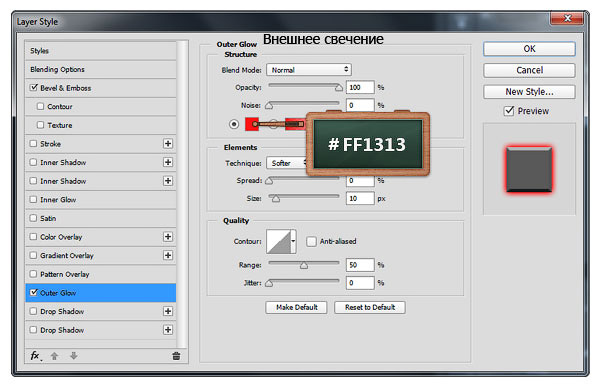Click the plus icon beside Gradient Overlay
Viewport: 600px width, 387px height.
(x=168, y=255)
